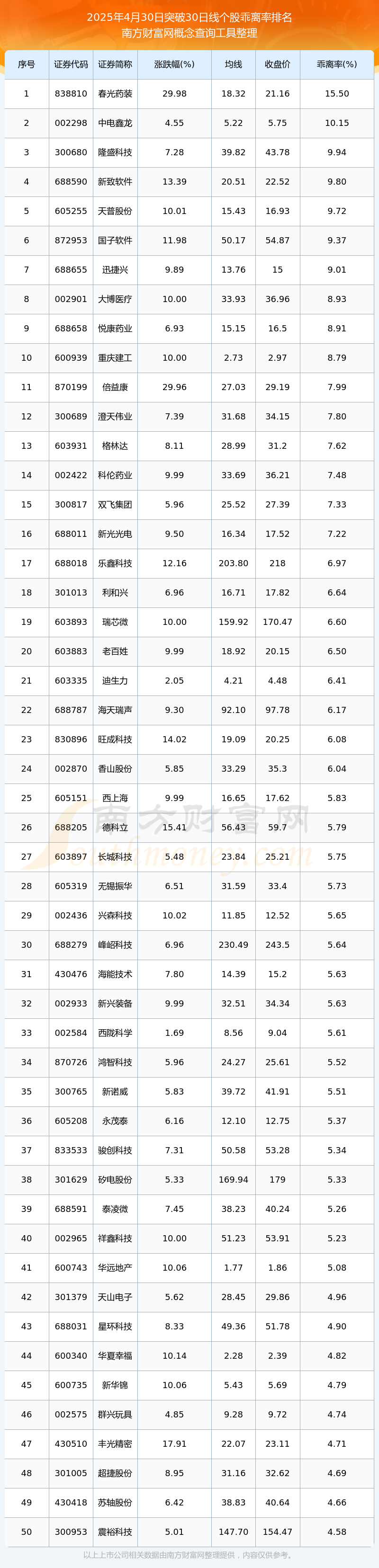The image size is (379, 1568).
Task: Select stock name 骏创科技
Action: pos(115,1150)
